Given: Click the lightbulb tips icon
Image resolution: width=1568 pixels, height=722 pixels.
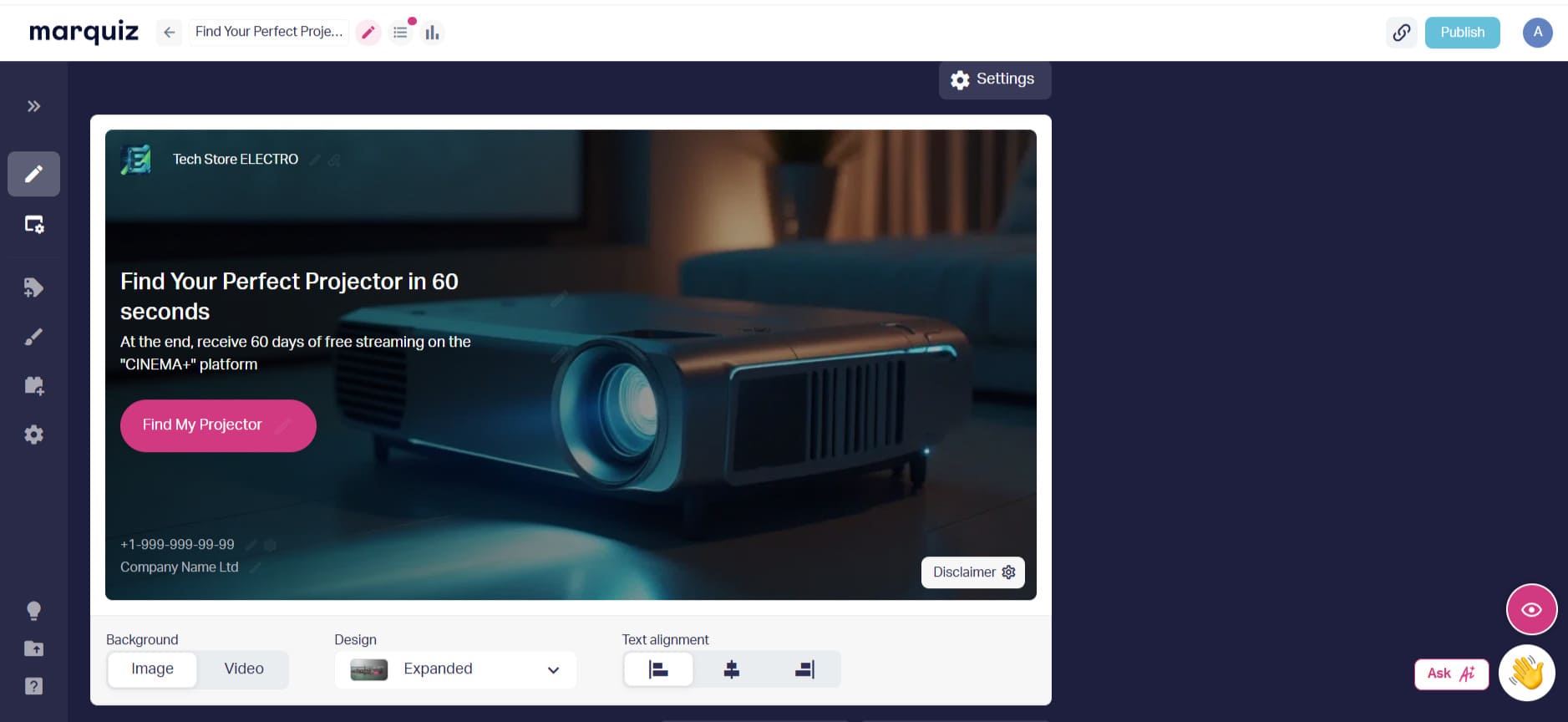Looking at the screenshot, I should coord(33,611).
